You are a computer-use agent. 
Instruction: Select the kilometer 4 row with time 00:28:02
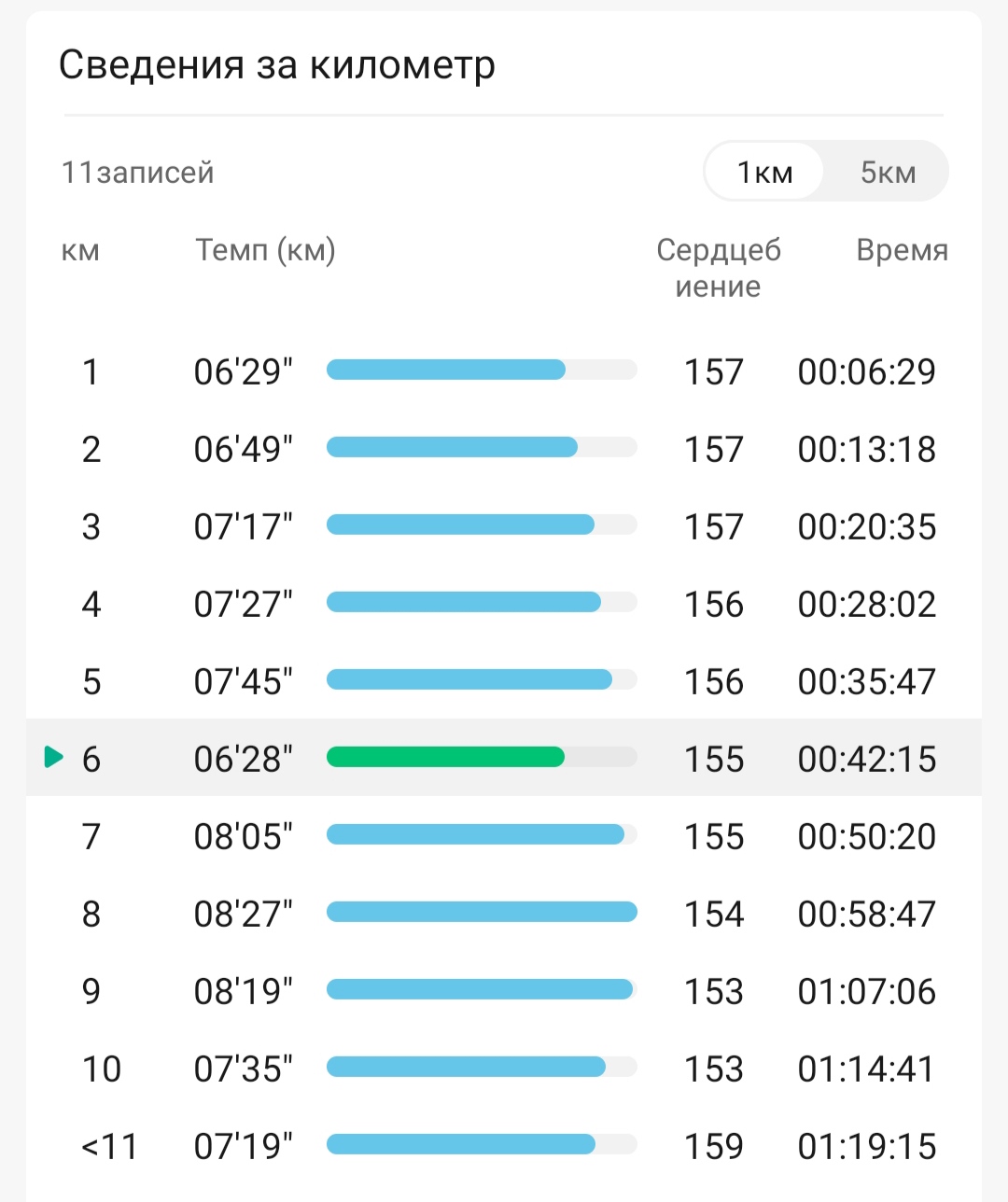(x=504, y=603)
